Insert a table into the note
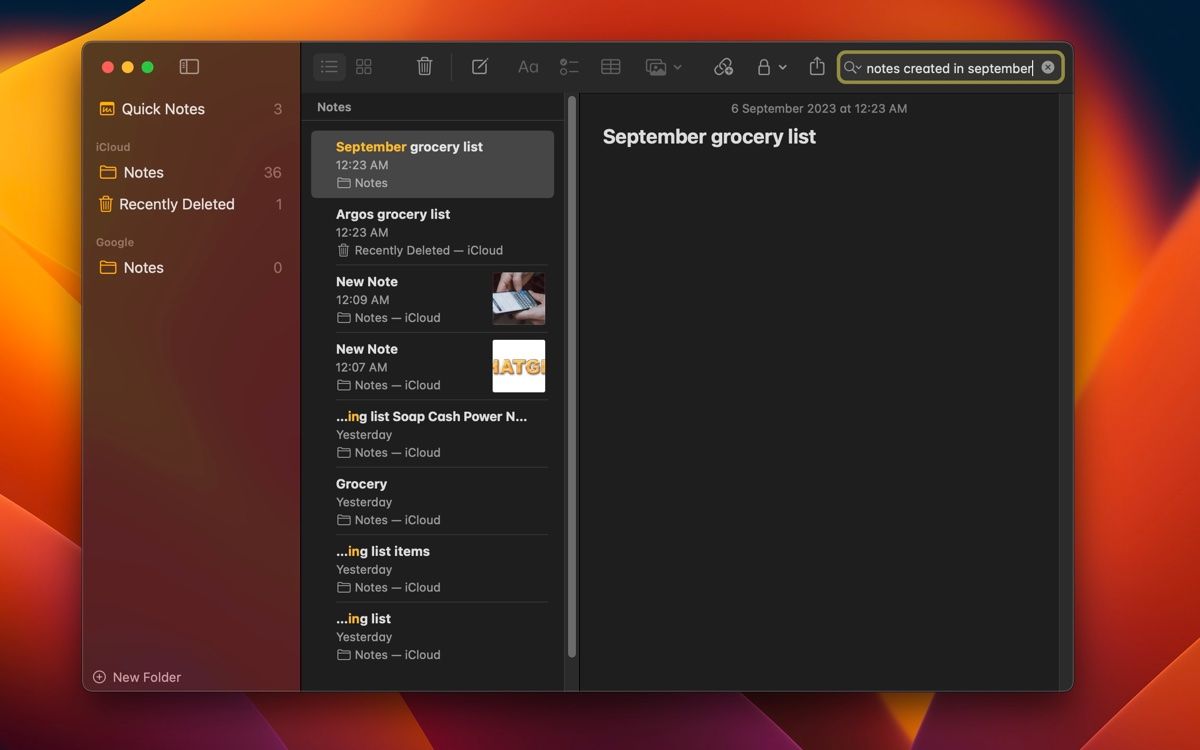This screenshot has height=750, width=1200. pos(611,67)
